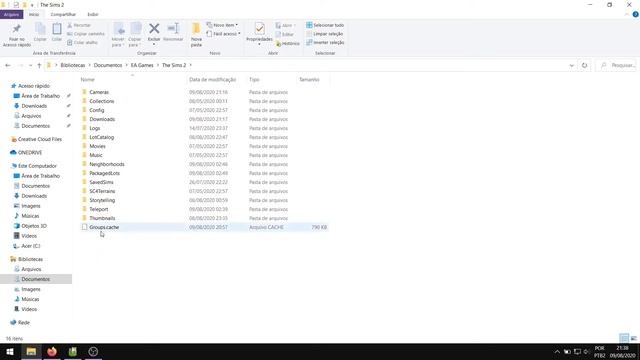Switch to large icons view layout
The height and width of the screenshot is (360, 640).
633,338
